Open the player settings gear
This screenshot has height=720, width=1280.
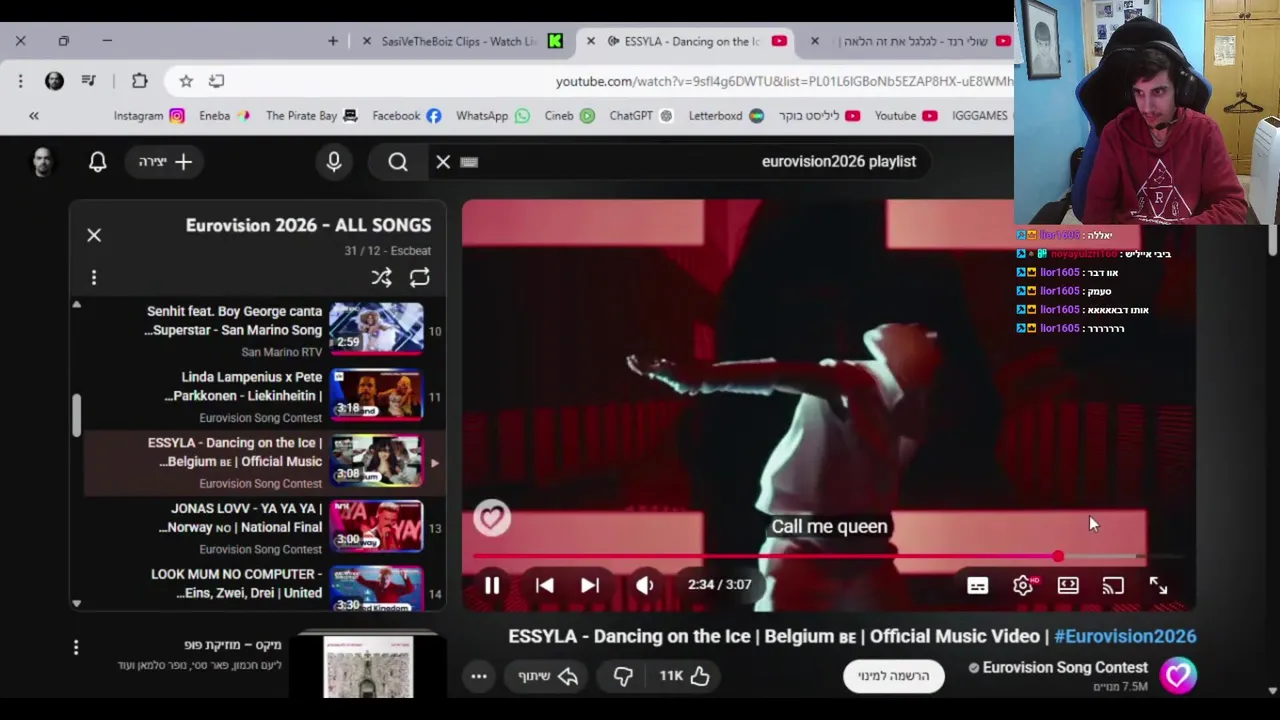tap(1023, 586)
